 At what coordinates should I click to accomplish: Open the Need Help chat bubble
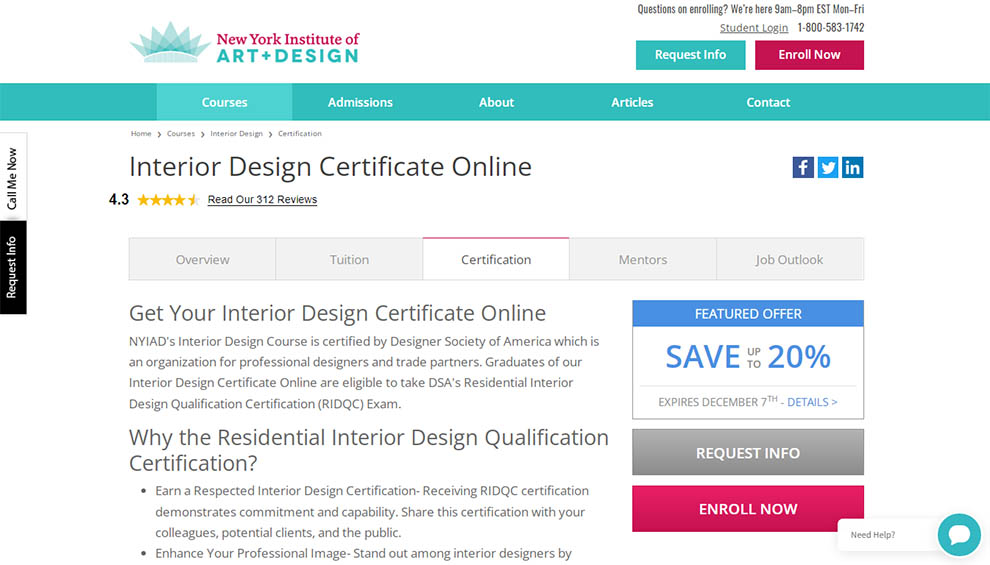(958, 534)
